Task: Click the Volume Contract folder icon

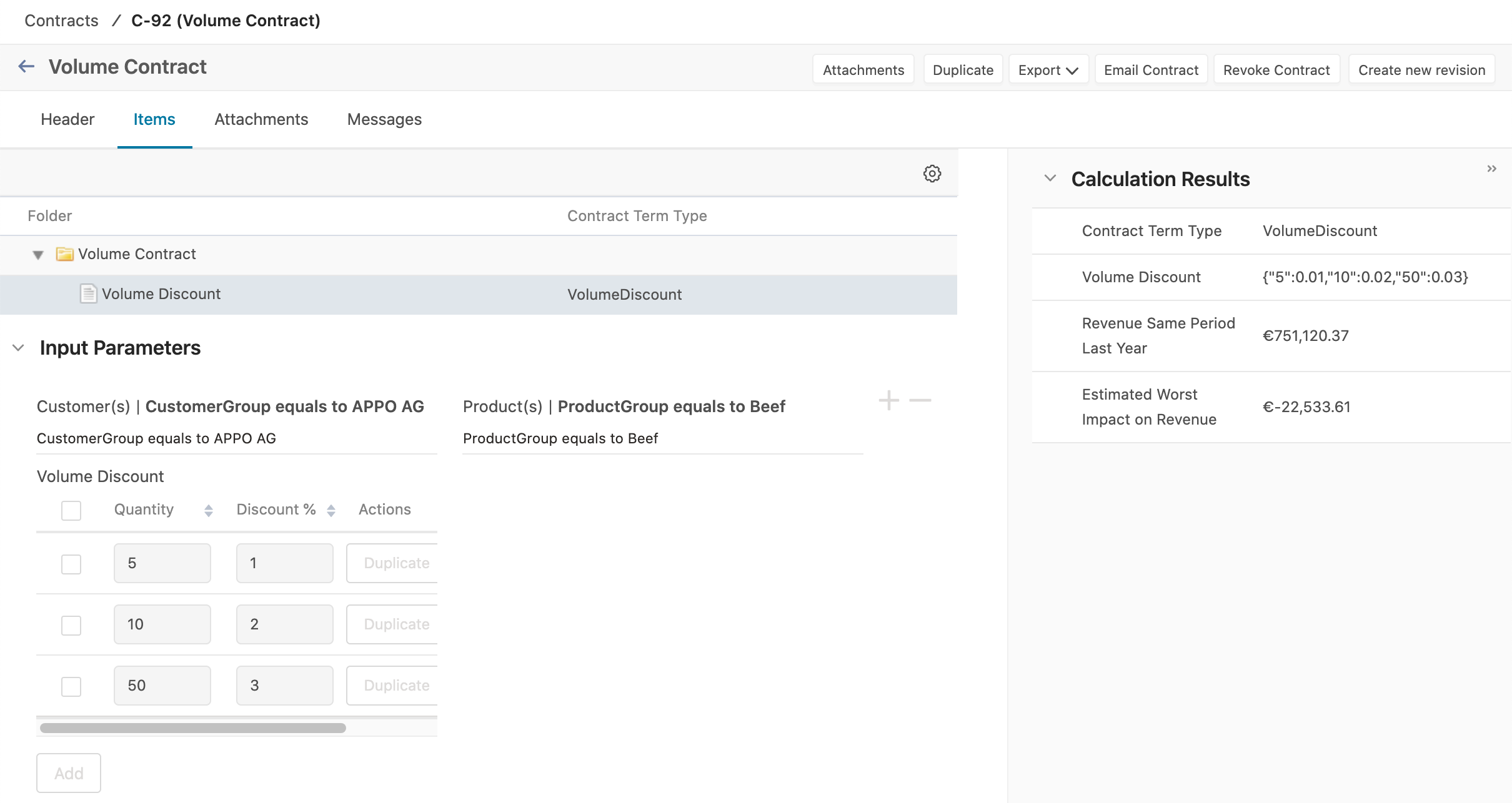Action: 64,254
